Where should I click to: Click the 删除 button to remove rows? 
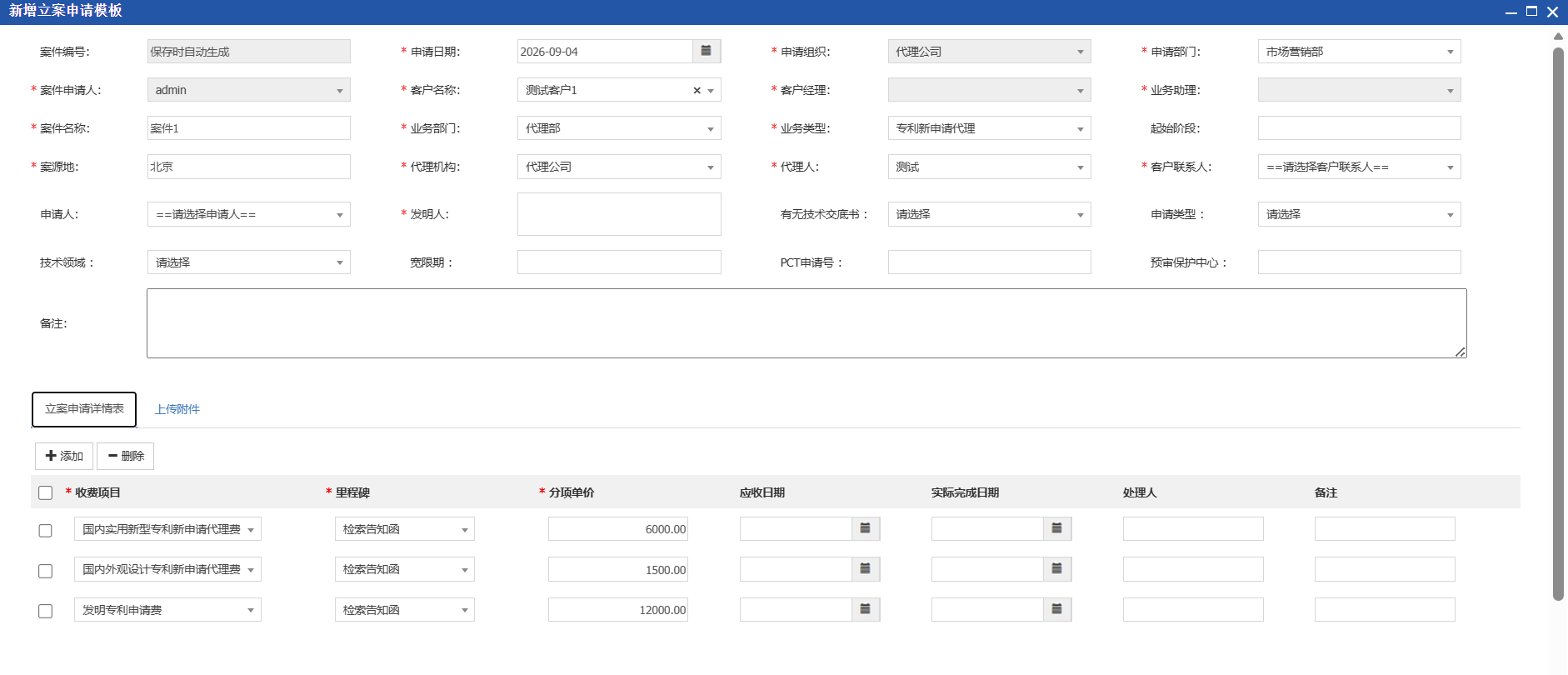pos(125,456)
